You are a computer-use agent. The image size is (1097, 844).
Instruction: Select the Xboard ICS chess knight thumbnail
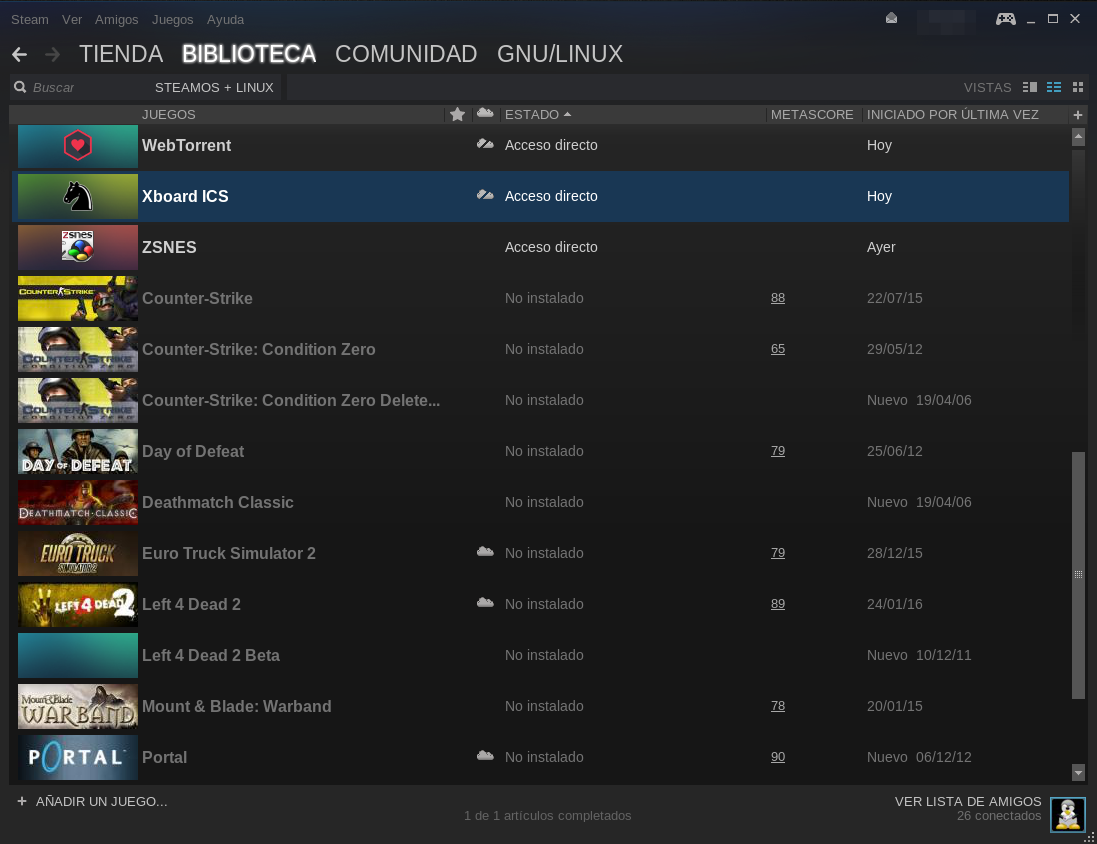[x=78, y=197]
